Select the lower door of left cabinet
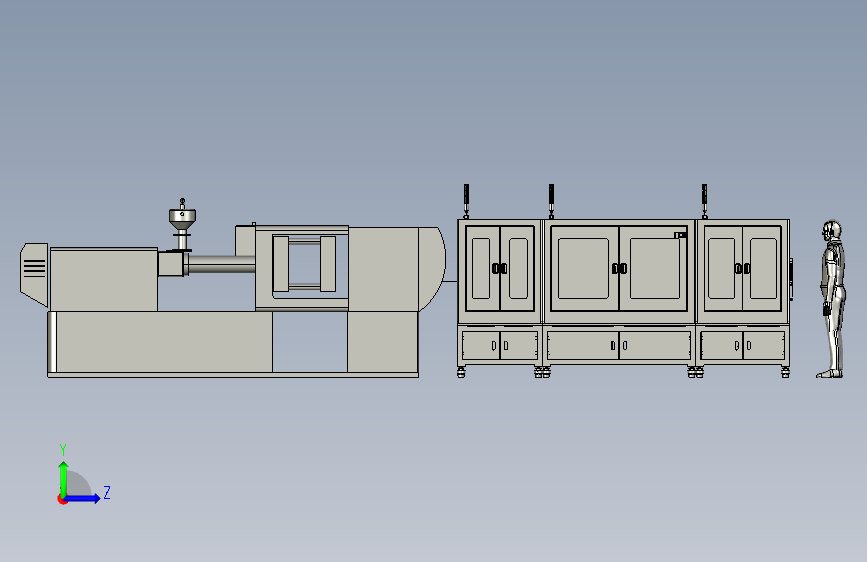The image size is (867, 562). pyautogui.click(x=500, y=345)
